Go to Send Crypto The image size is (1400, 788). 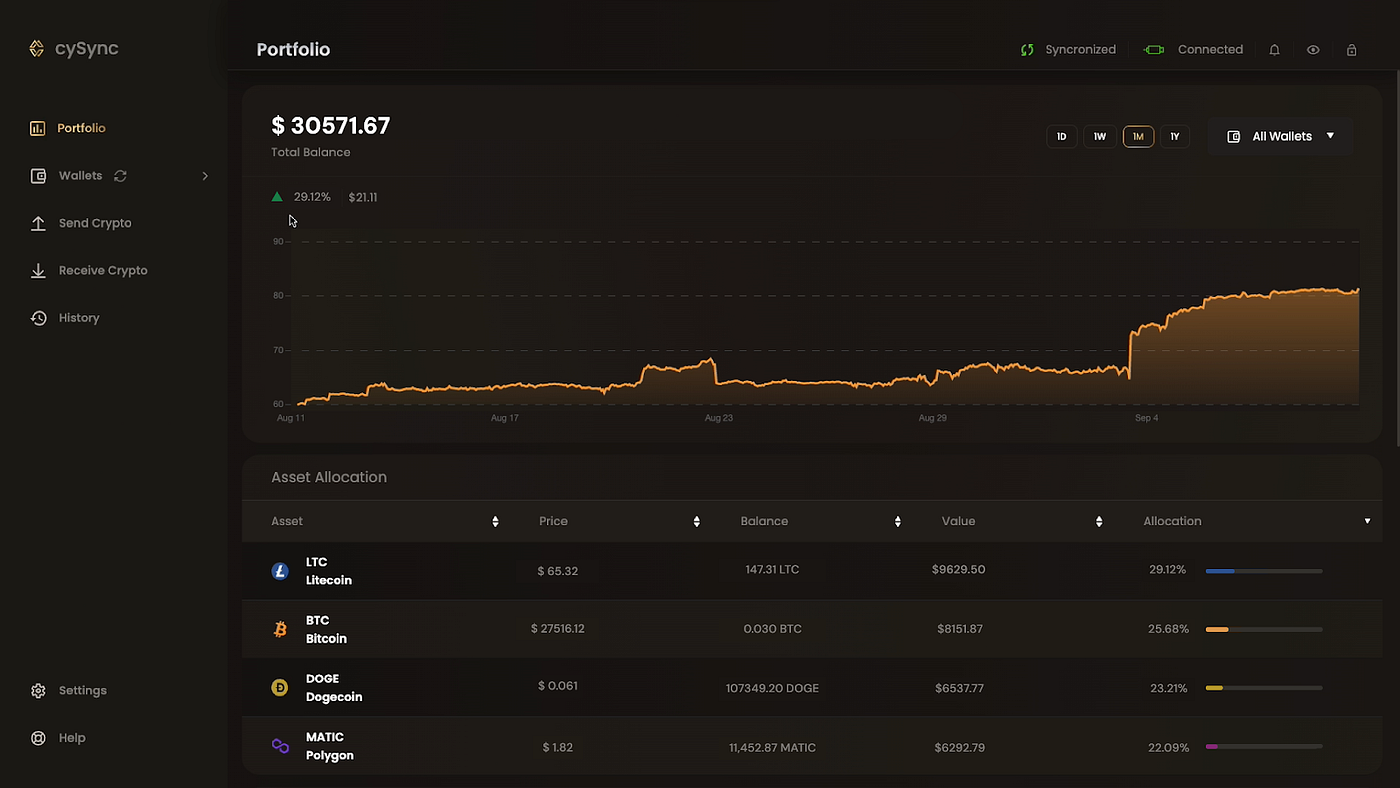[95, 223]
